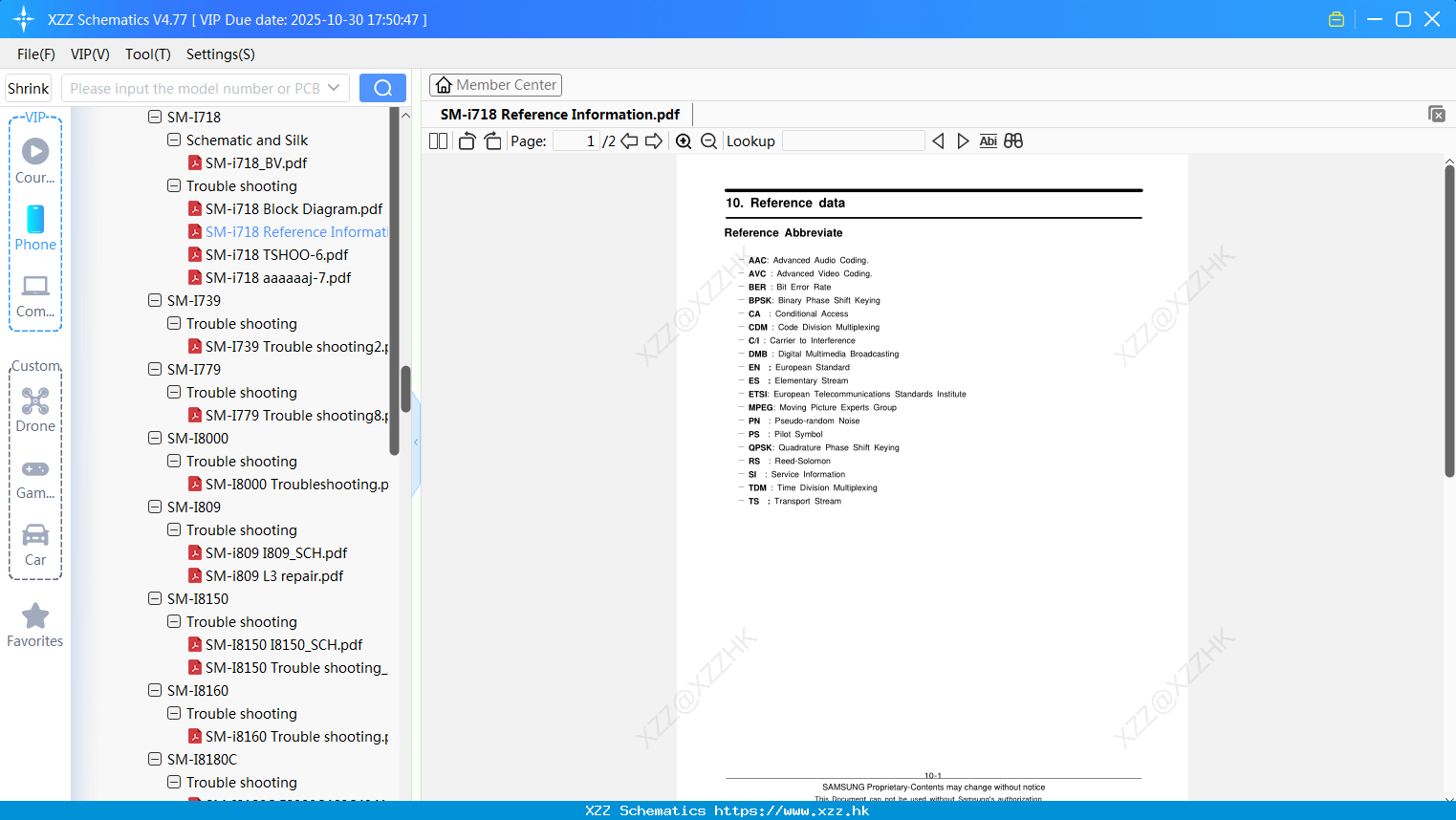Select SM-i718 Reference Information.pdf tab
1456x820 pixels.
click(560, 115)
